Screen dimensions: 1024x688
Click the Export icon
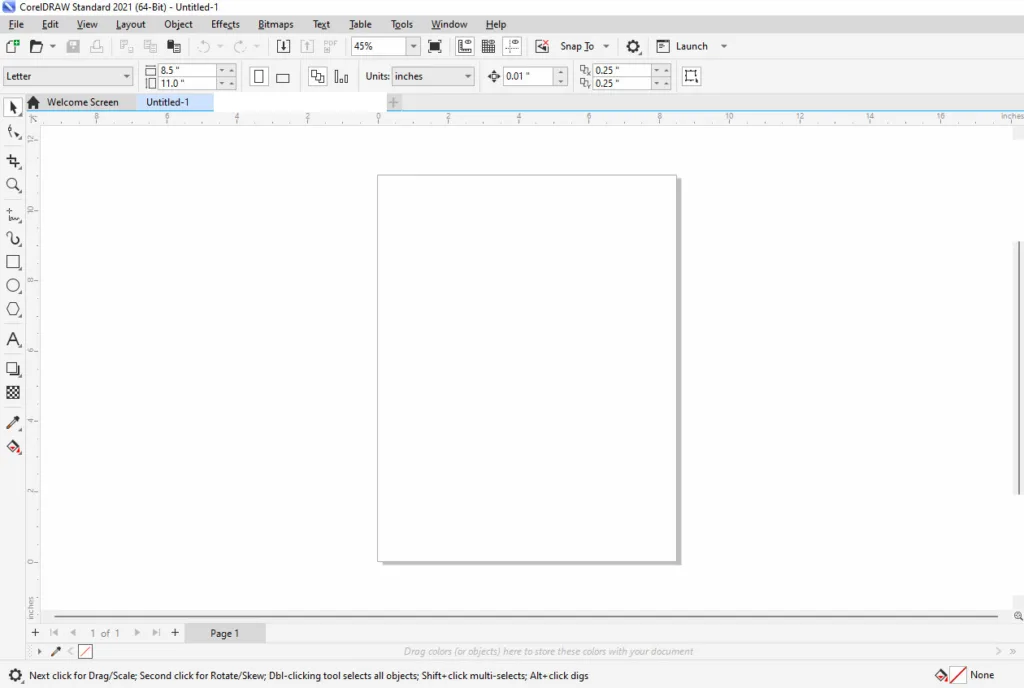pos(307,46)
